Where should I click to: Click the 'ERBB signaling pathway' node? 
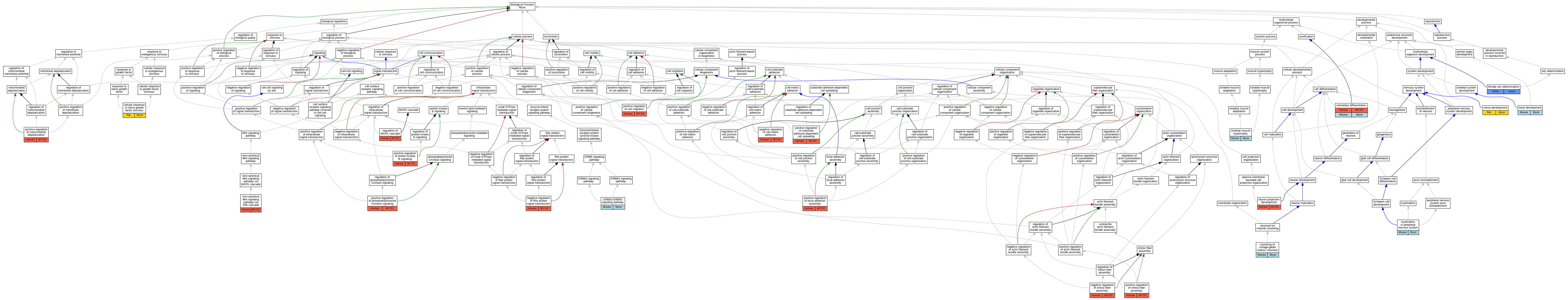(x=594, y=159)
